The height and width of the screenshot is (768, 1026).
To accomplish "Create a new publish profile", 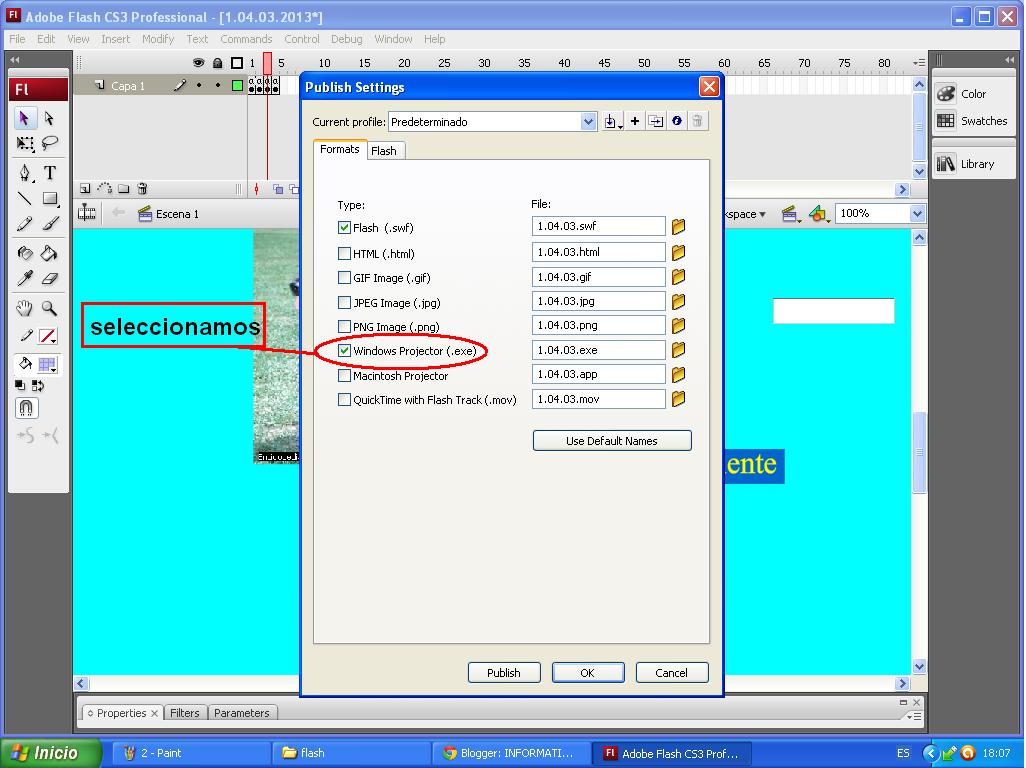I will pos(635,121).
